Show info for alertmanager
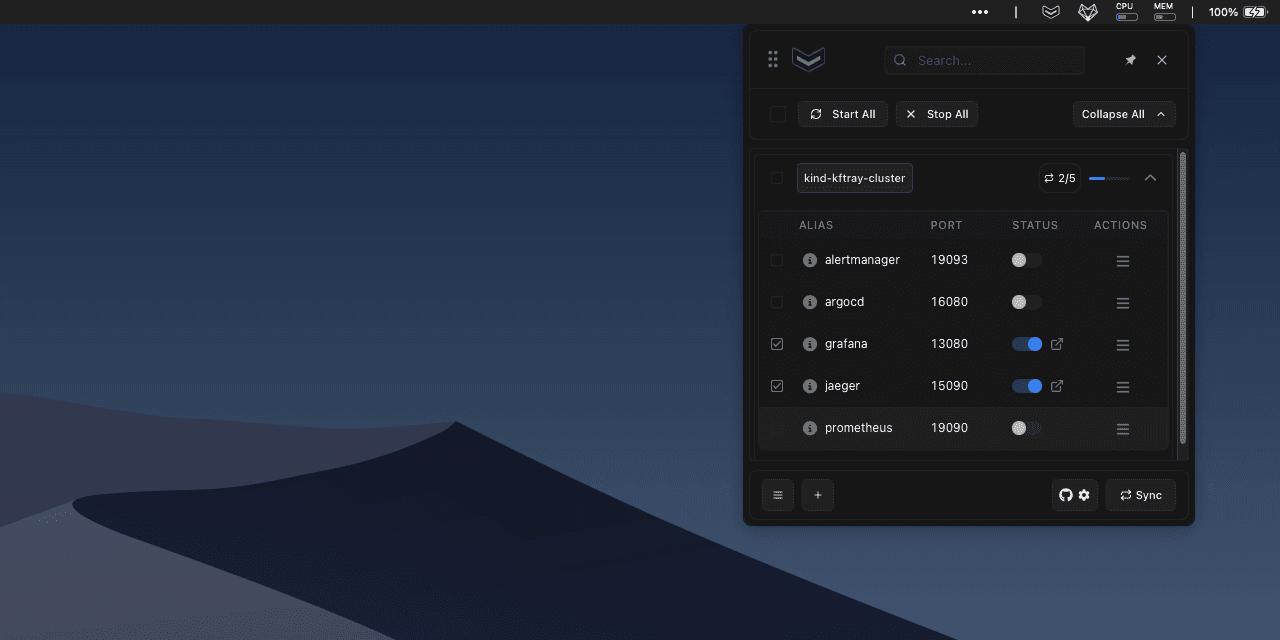The width and height of the screenshot is (1280, 640). tap(810, 260)
